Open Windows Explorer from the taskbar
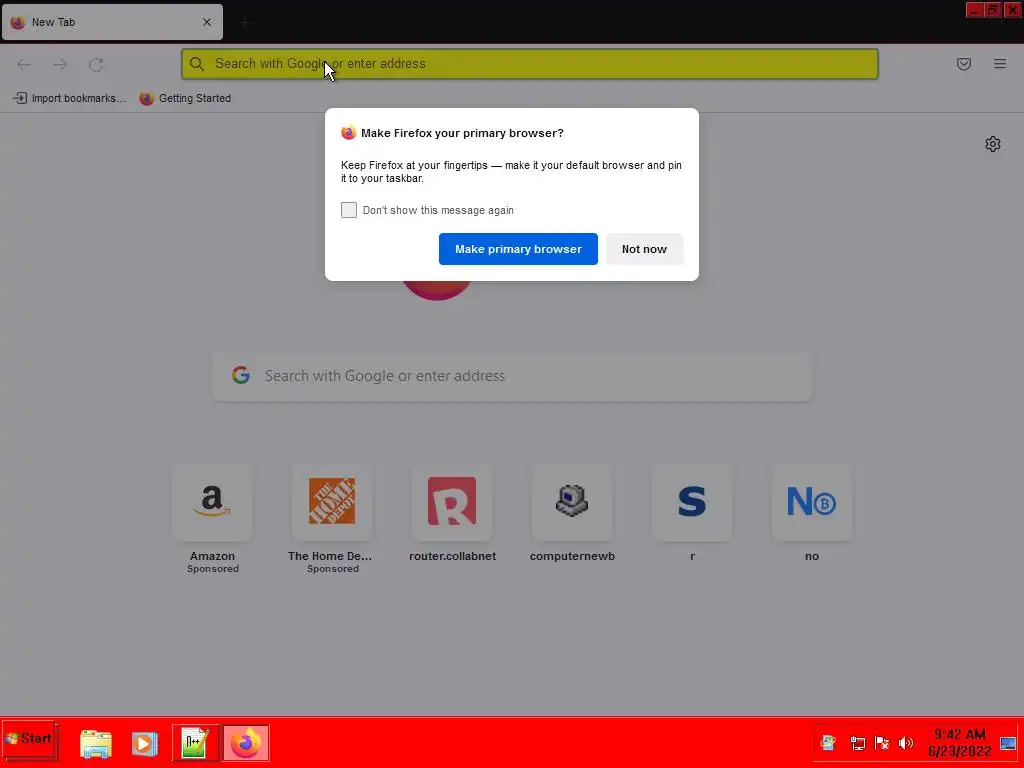 [x=96, y=744]
